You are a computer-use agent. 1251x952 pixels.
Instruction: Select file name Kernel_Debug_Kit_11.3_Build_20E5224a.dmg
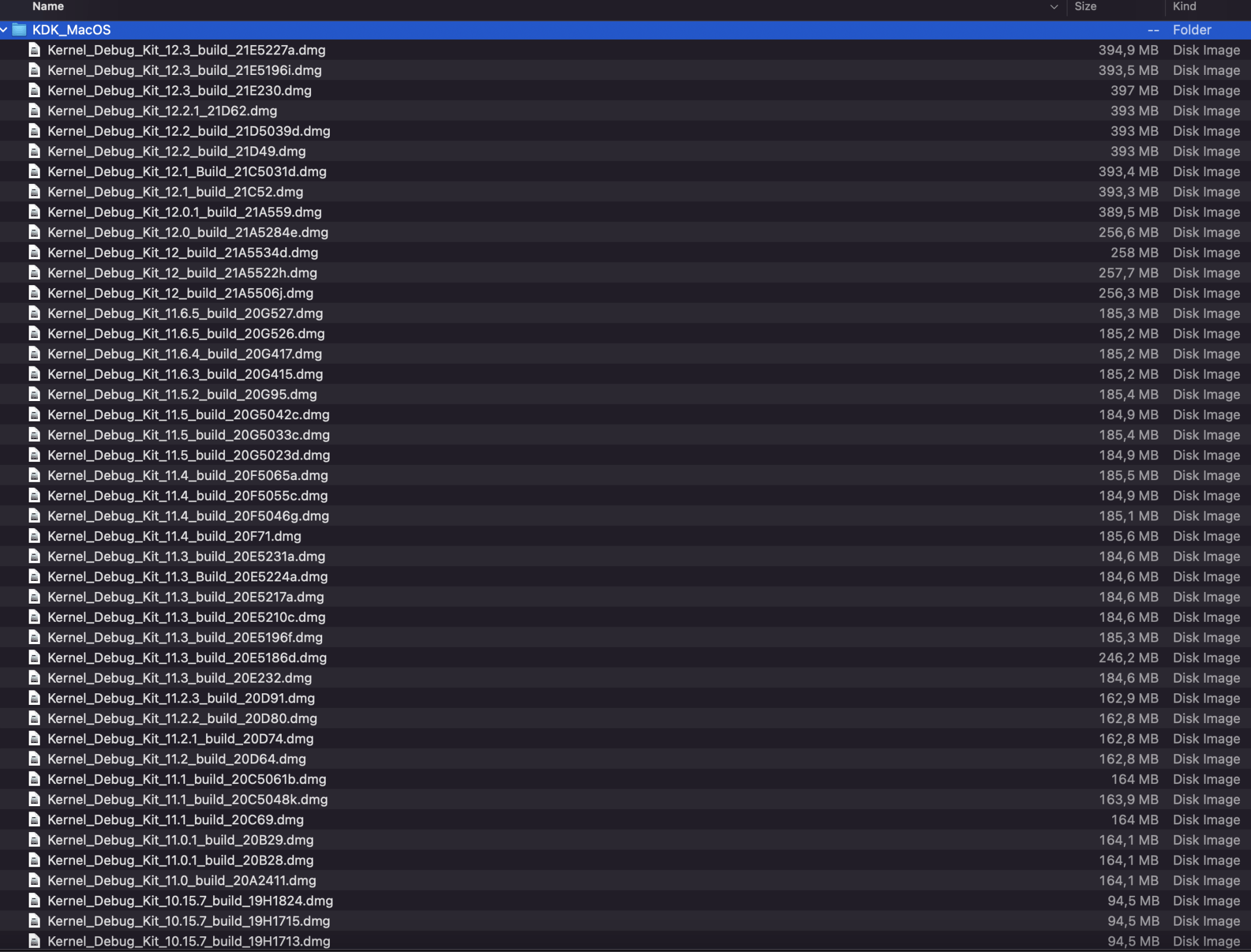click(x=187, y=577)
